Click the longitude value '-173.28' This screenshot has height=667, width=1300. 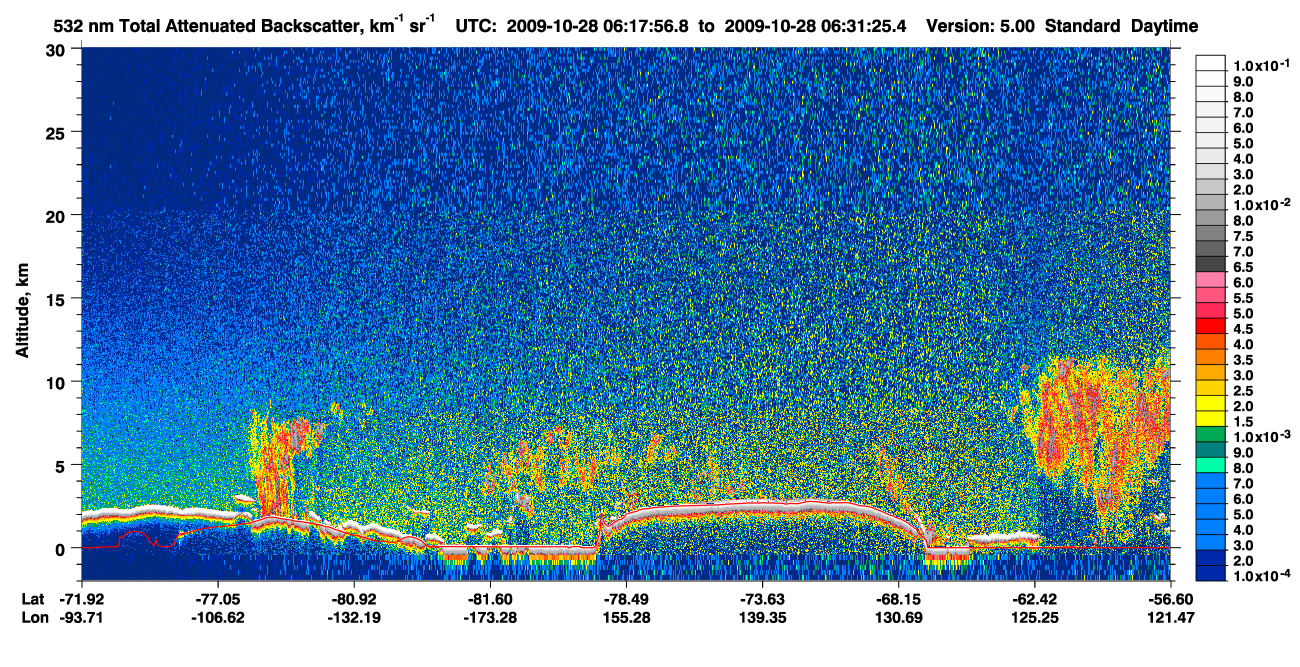[490, 617]
